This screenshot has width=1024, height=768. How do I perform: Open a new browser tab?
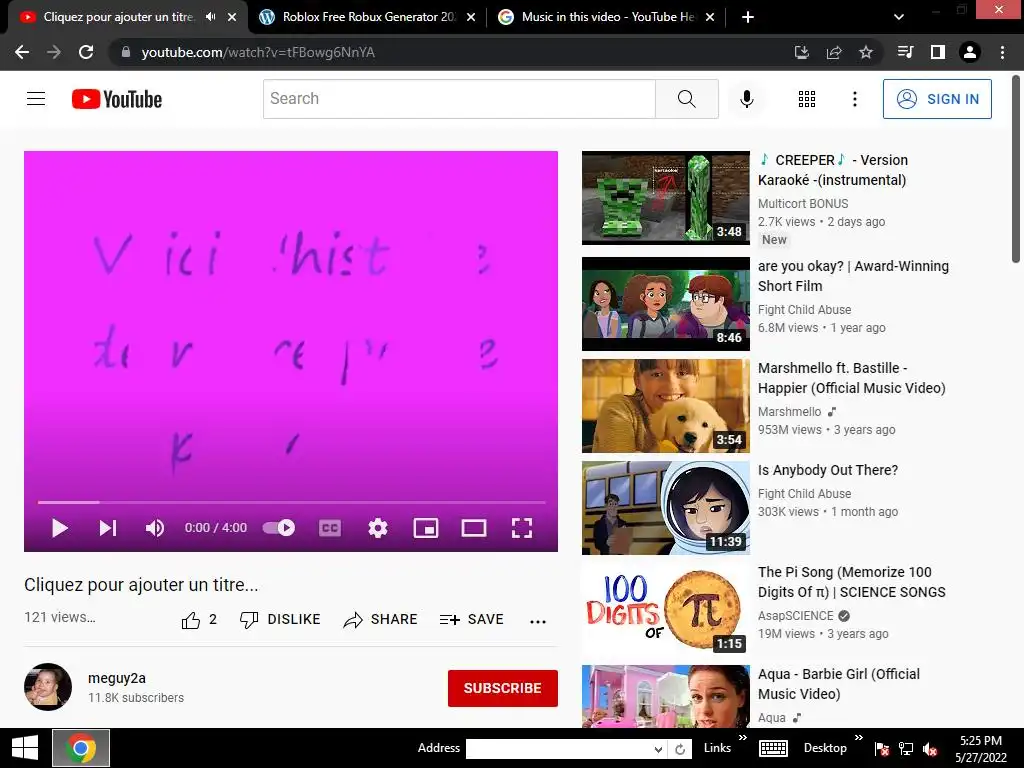click(748, 17)
